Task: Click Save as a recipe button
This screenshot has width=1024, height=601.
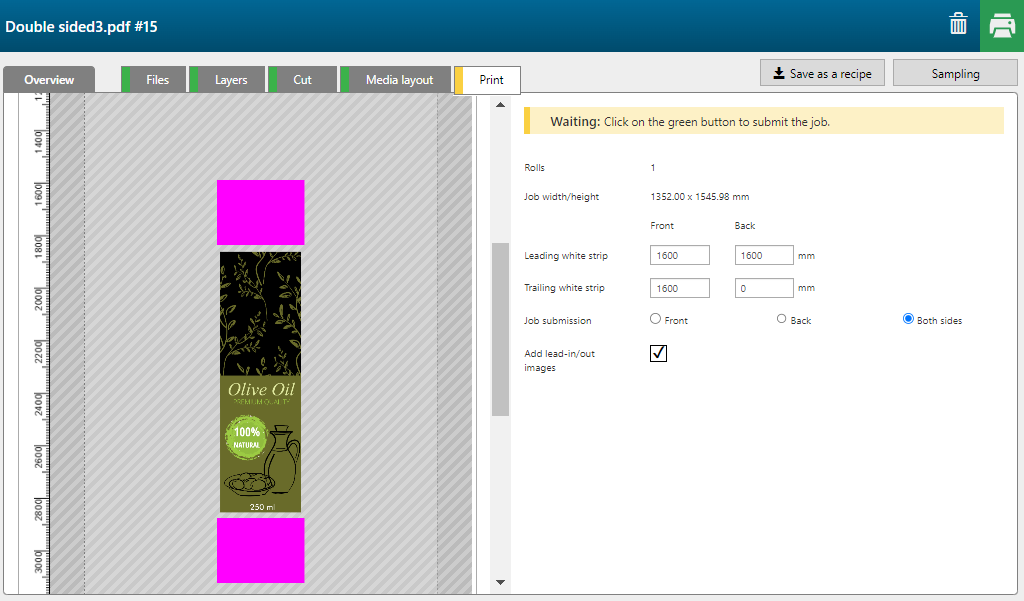Action: (822, 73)
